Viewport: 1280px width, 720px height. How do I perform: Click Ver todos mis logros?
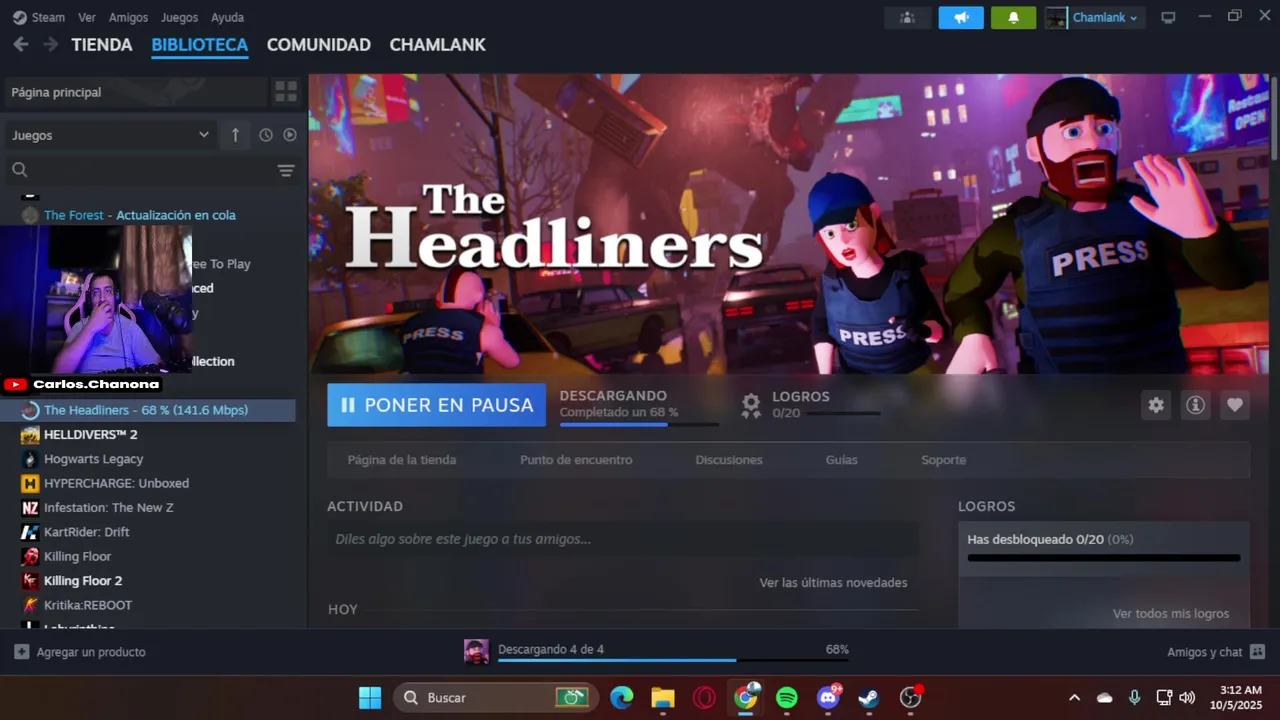(x=1171, y=613)
